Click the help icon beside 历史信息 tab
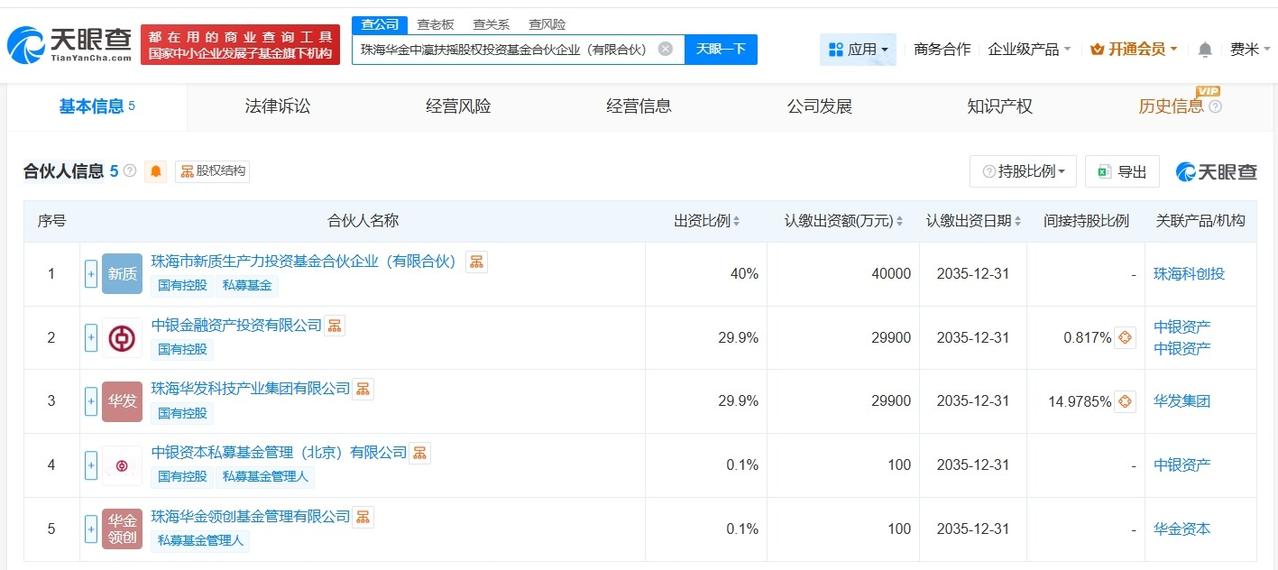The image size is (1278, 570). click(1215, 106)
